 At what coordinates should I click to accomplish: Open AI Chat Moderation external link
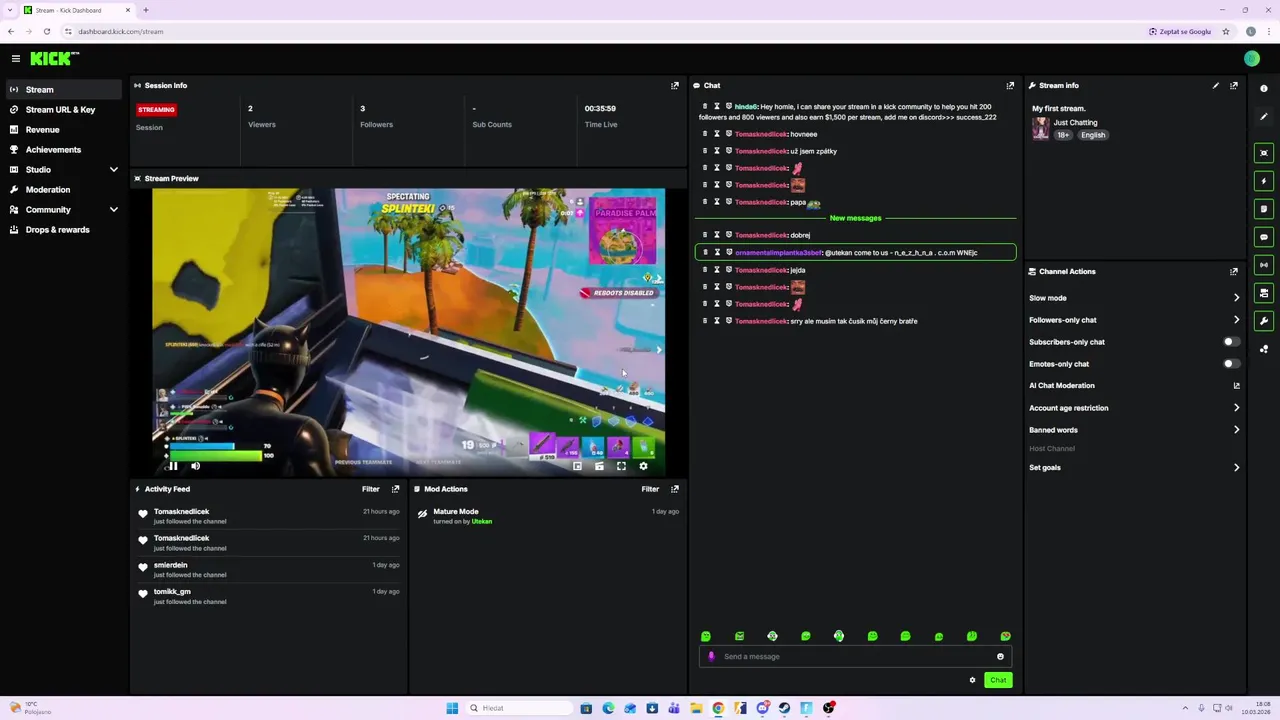(1236, 386)
